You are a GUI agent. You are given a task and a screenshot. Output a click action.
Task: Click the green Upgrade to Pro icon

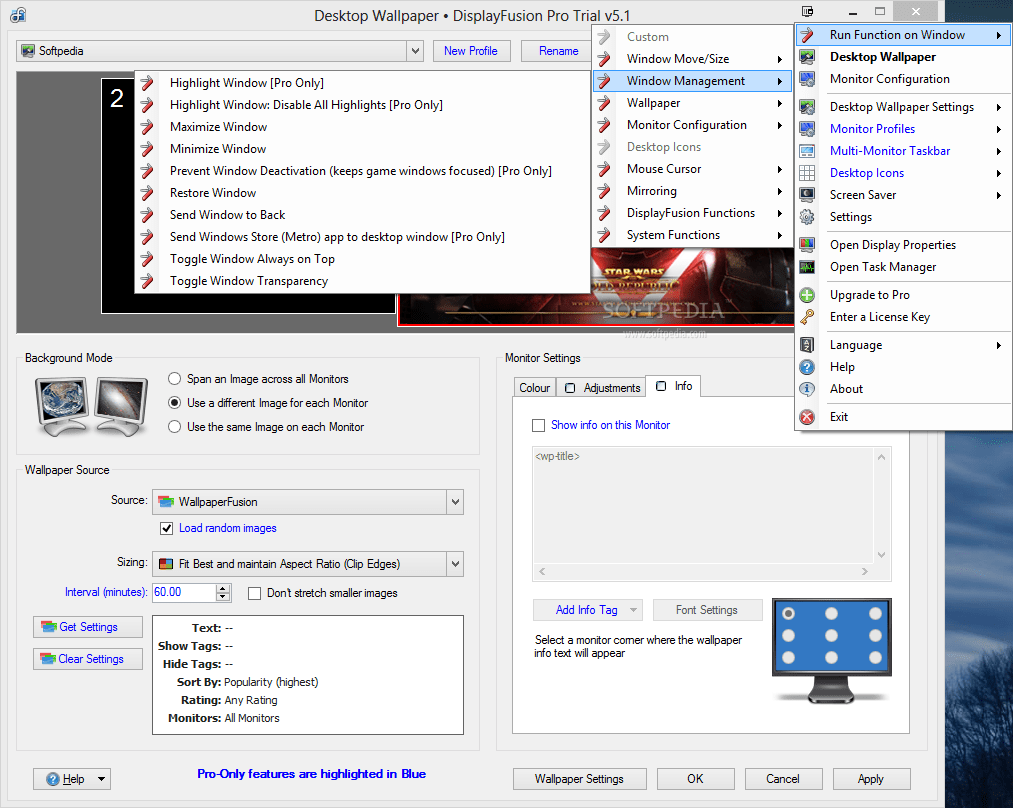coord(806,294)
